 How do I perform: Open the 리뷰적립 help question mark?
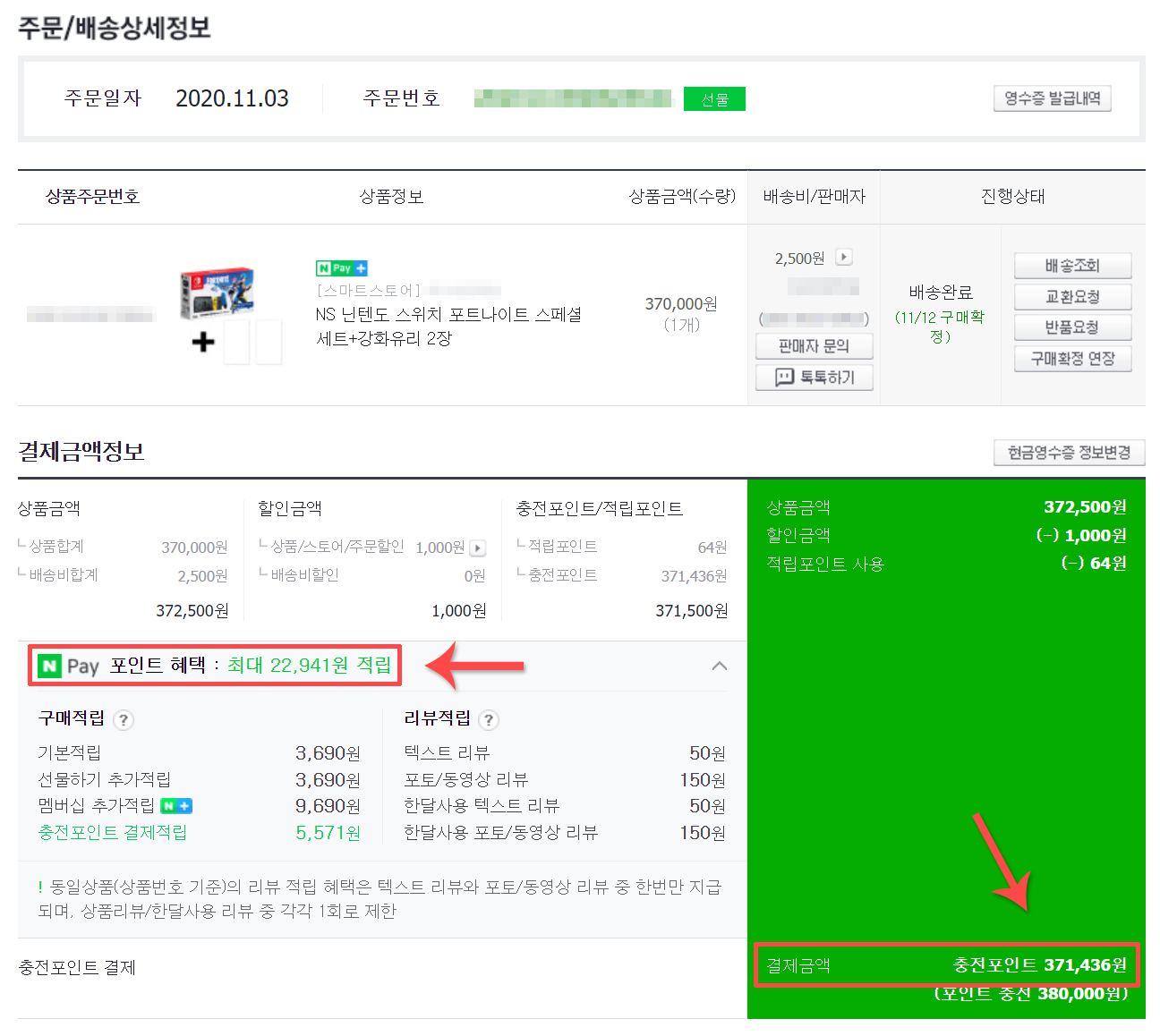(x=489, y=719)
